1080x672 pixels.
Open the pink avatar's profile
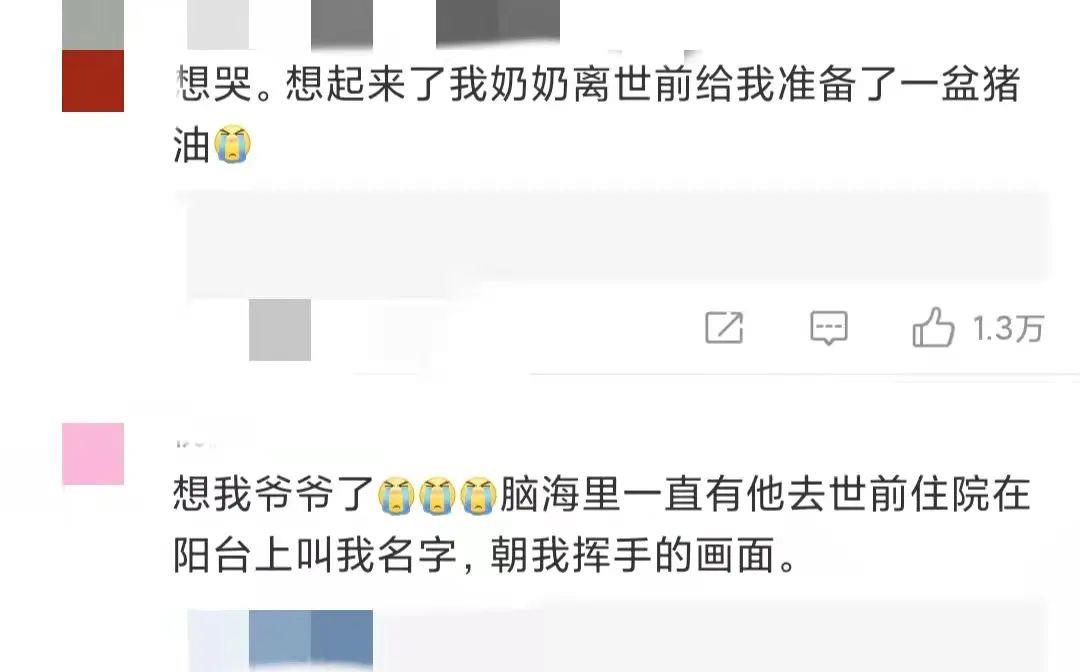click(93, 454)
